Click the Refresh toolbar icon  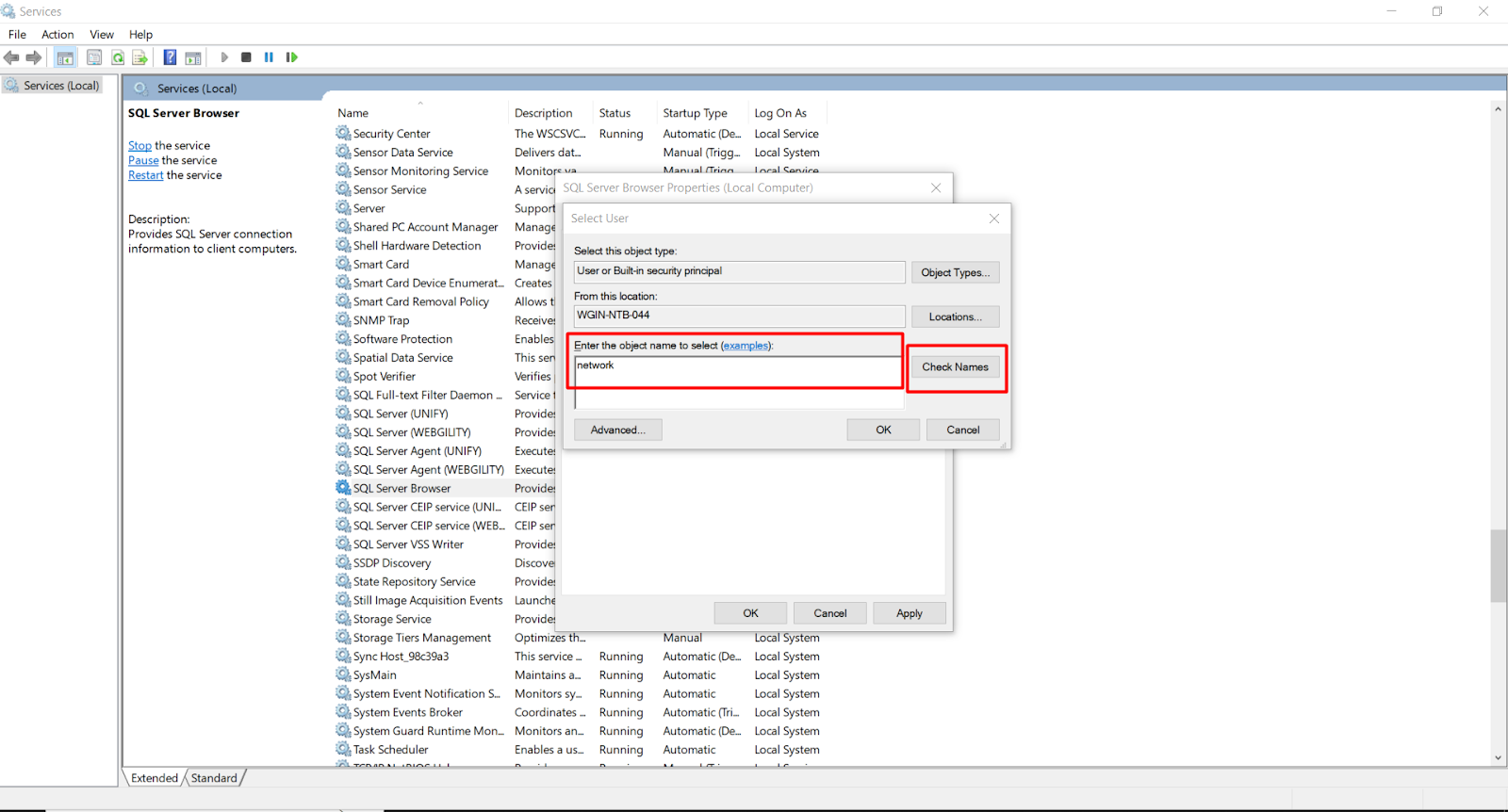click(x=118, y=57)
